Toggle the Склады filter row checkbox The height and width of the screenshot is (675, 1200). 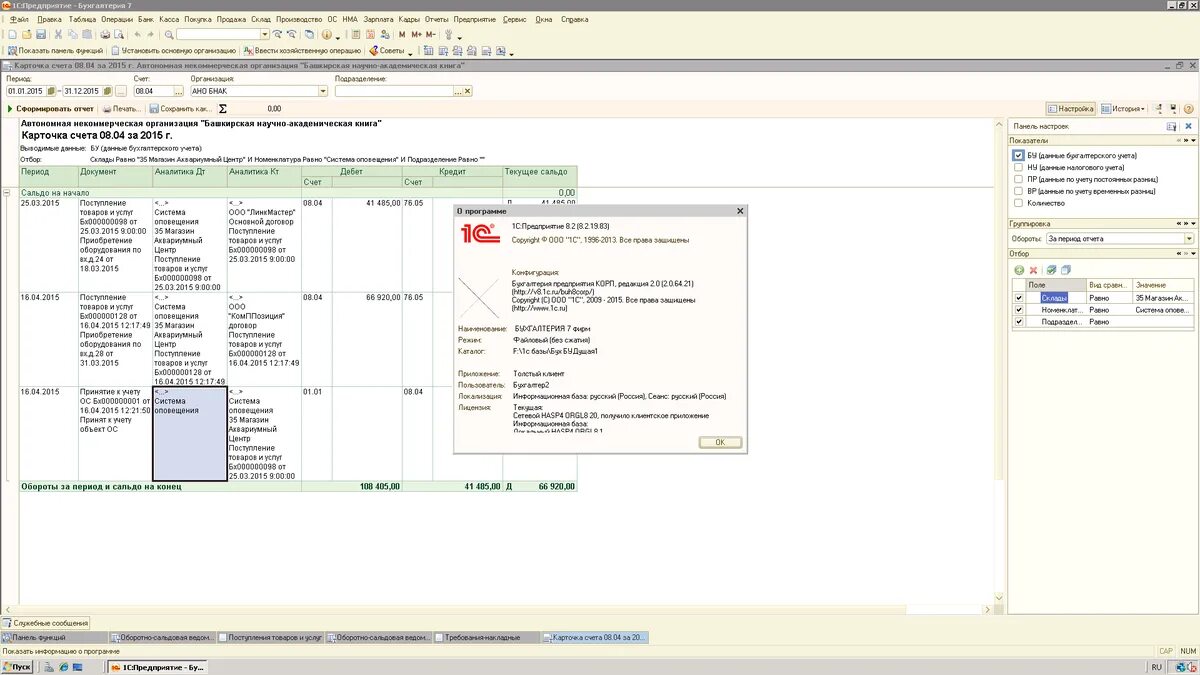1019,297
